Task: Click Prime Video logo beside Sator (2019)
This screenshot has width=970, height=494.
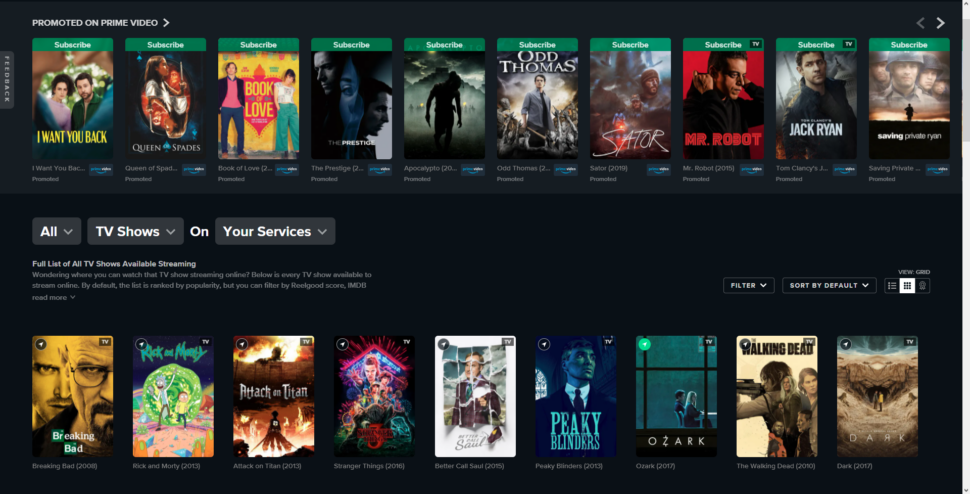Action: tap(659, 169)
